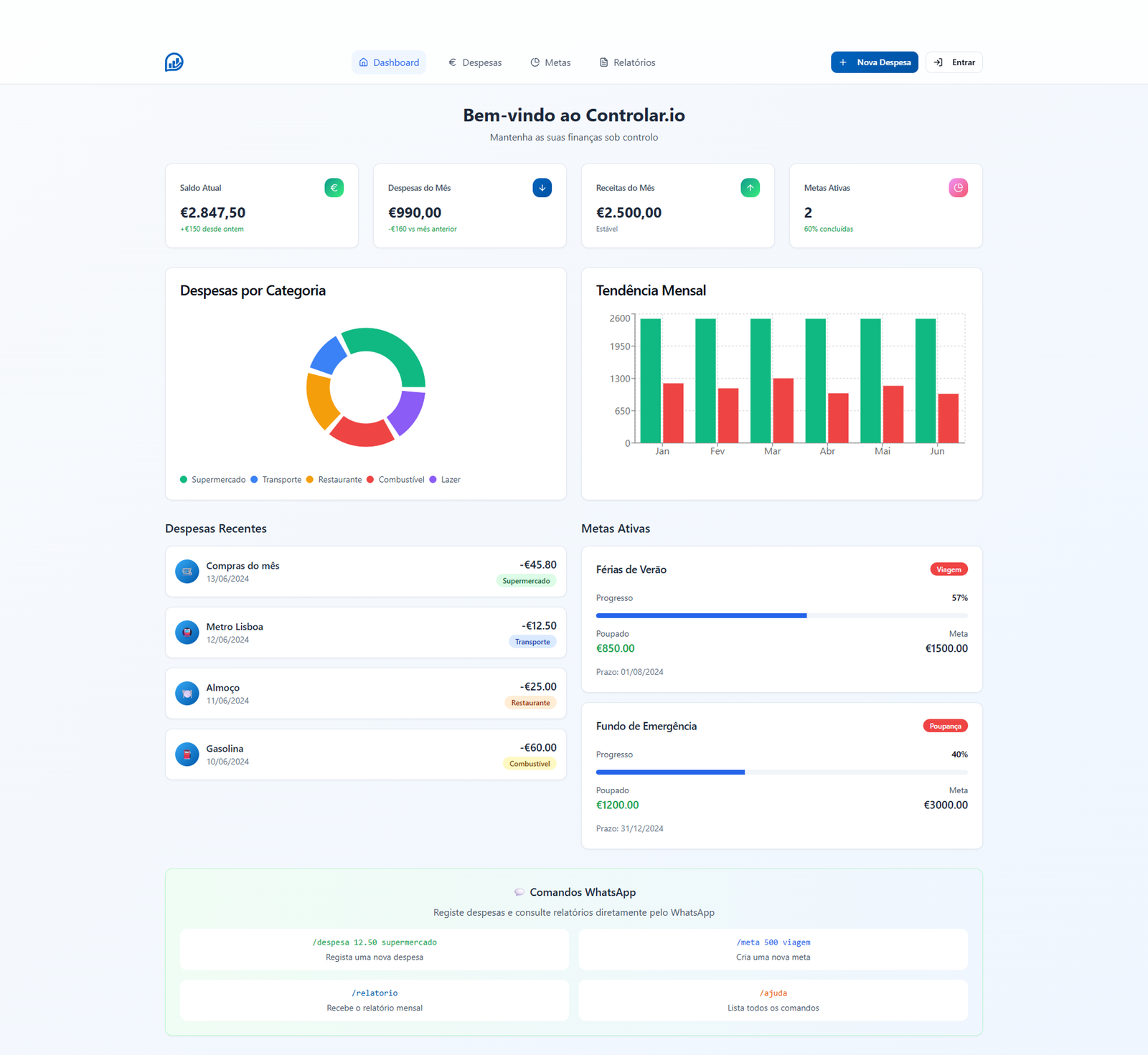Click the /ajuda command card
Screen dimensions: 1148x1055
773,1000
